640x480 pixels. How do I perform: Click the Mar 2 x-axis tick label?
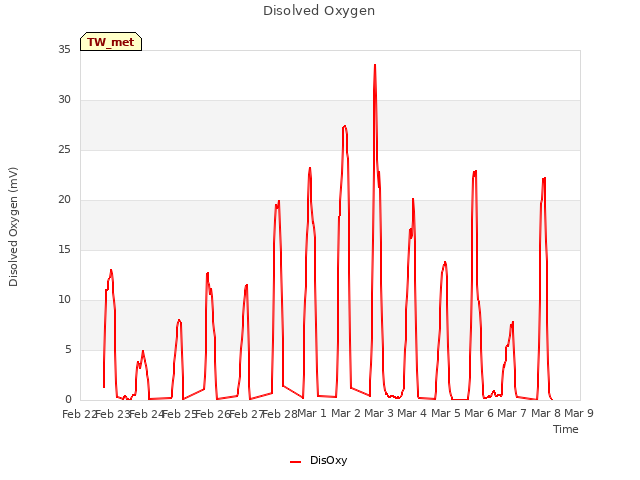coord(345,413)
